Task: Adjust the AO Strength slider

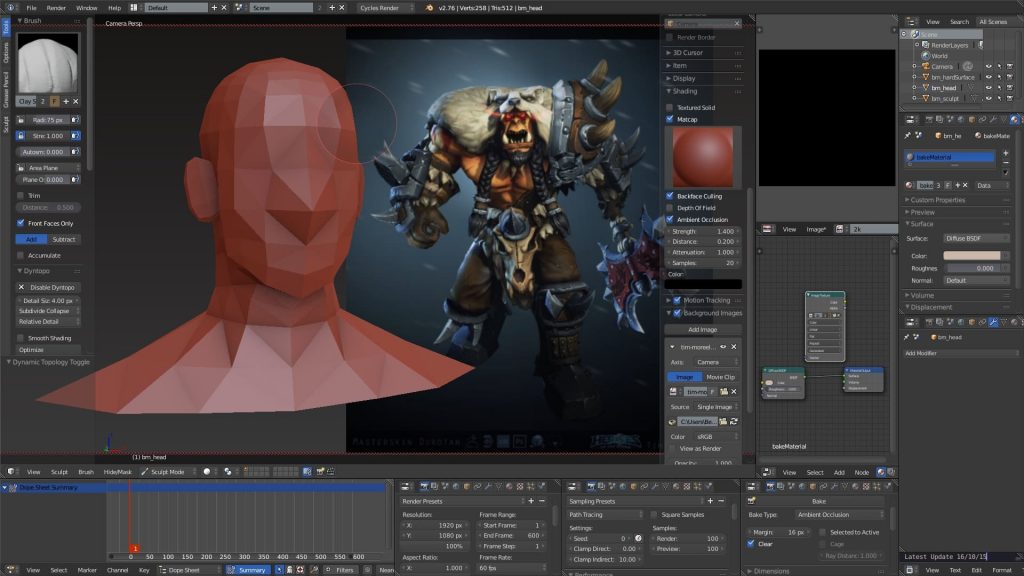Action: coord(703,231)
